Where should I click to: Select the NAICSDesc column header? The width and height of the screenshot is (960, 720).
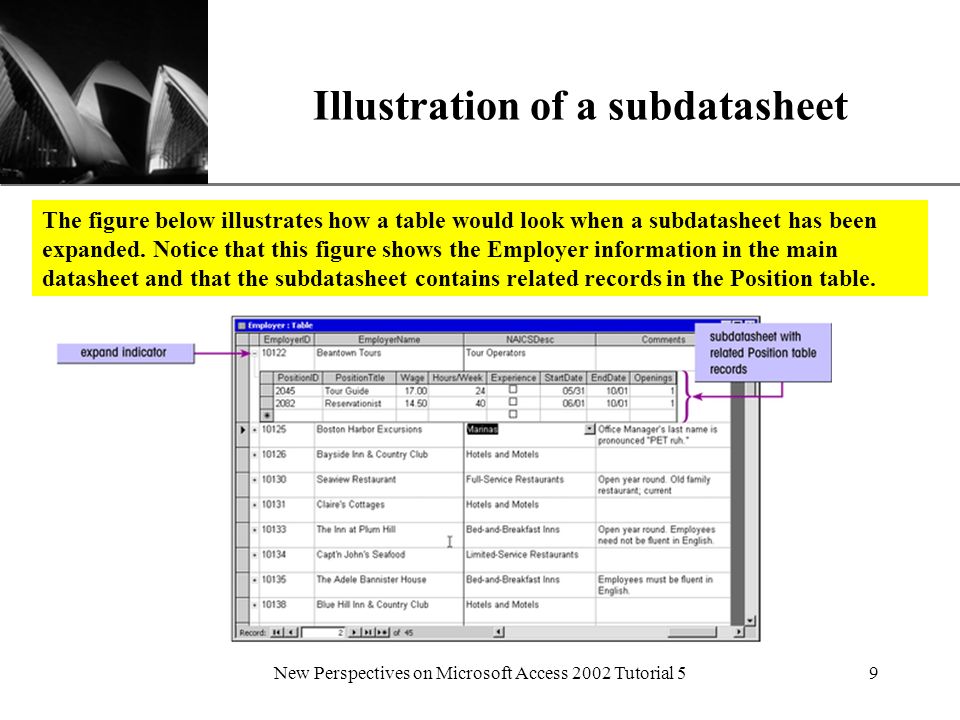pyautogui.click(x=530, y=339)
